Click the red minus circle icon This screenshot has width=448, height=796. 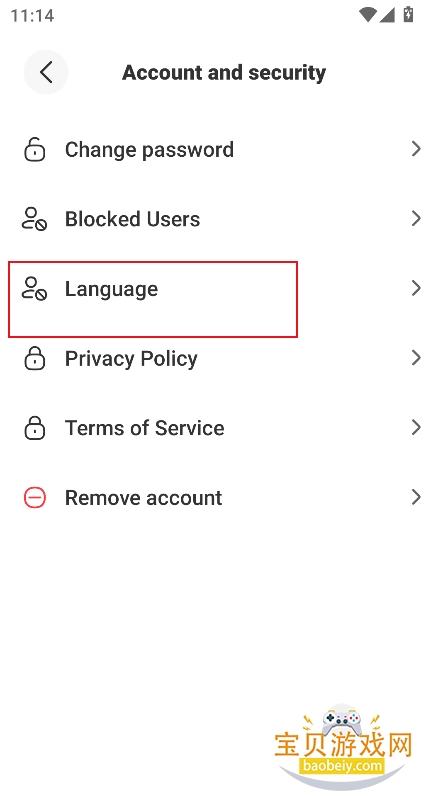[x=35, y=498]
